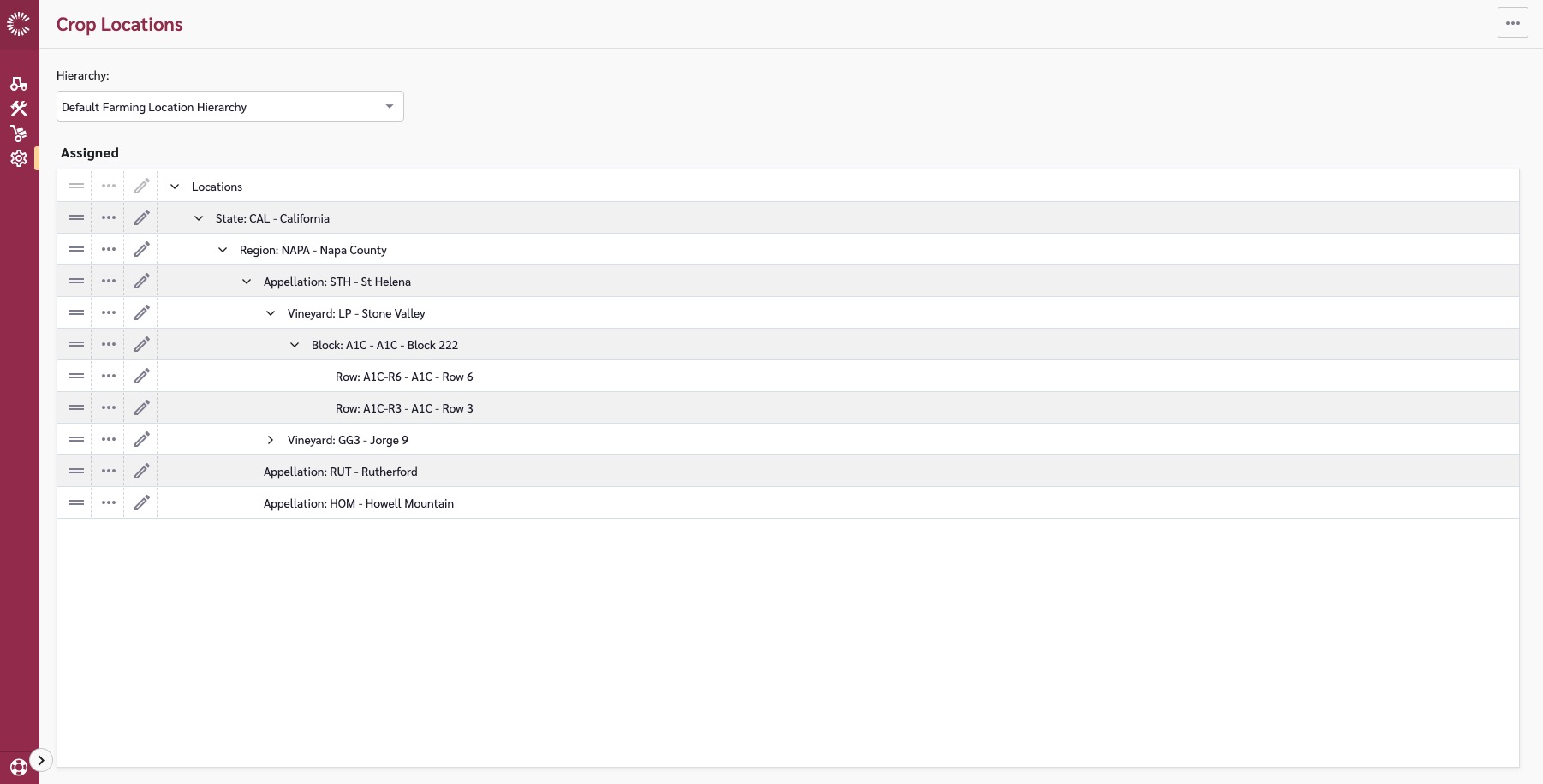
Task: Open the tools icon in sidebar
Action: click(19, 109)
